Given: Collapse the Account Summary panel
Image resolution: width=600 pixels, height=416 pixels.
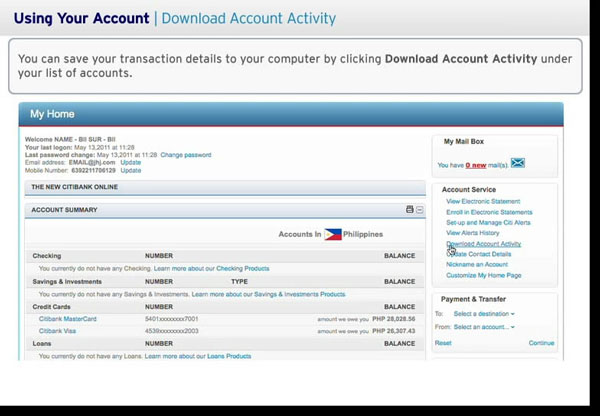Looking at the screenshot, I should pos(420,210).
